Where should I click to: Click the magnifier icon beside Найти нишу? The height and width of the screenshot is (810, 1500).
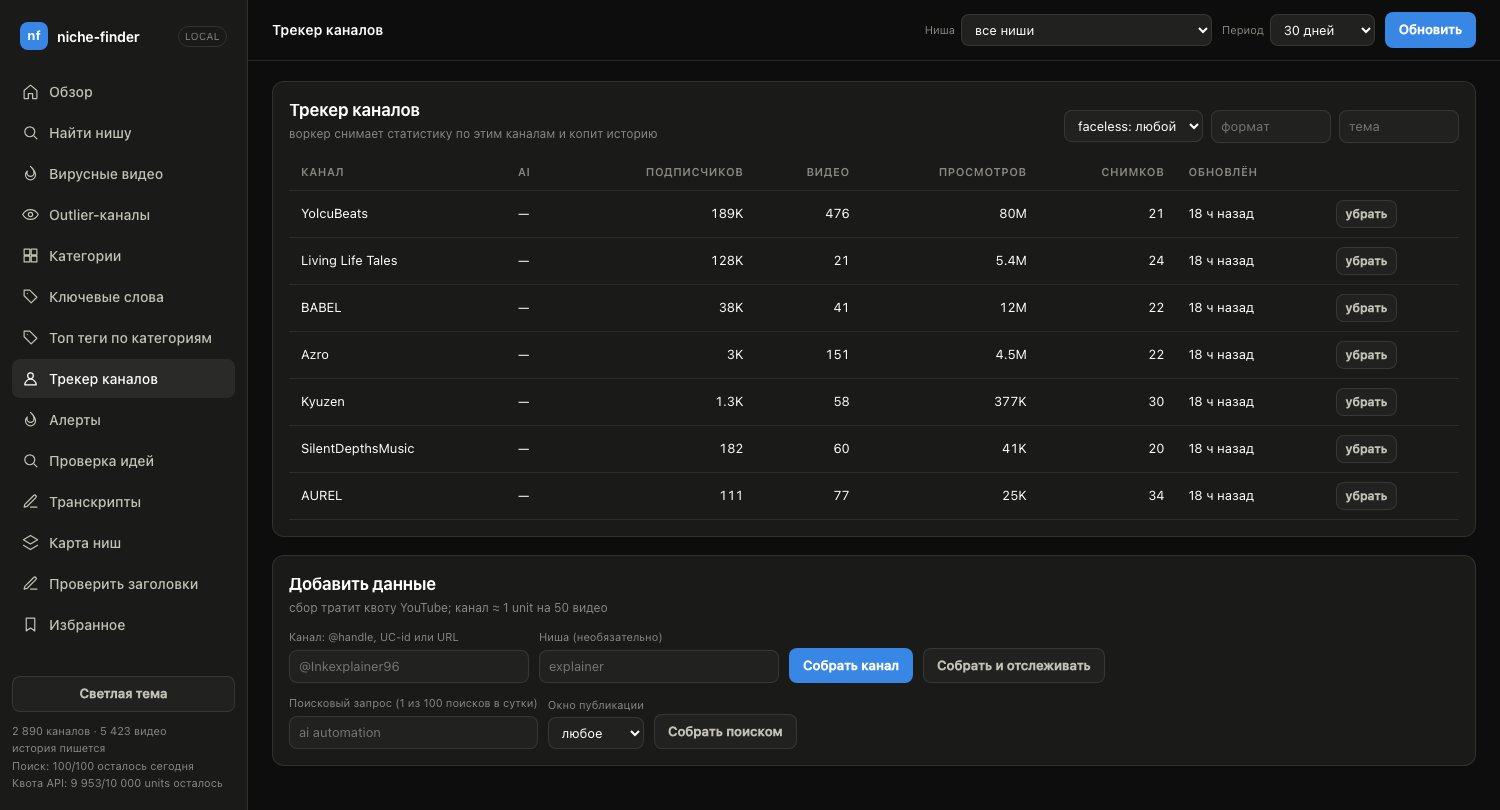pos(30,133)
